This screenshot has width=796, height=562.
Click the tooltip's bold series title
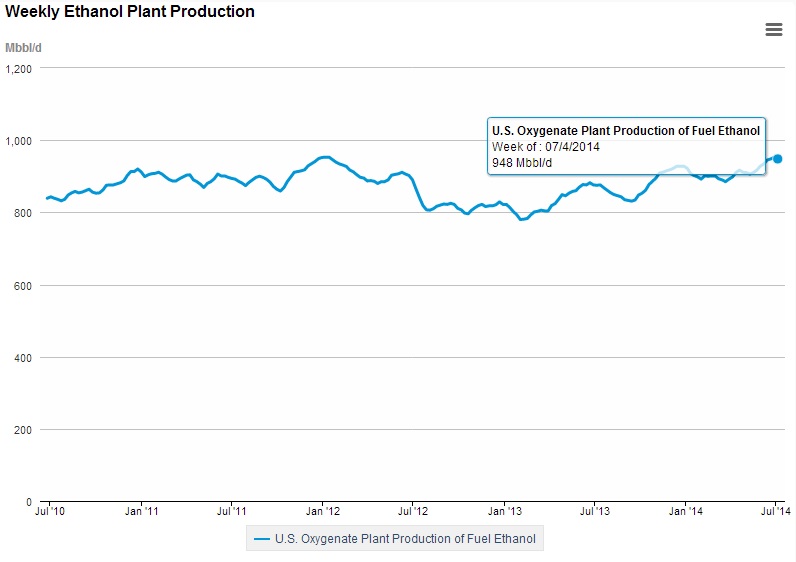(x=626, y=131)
